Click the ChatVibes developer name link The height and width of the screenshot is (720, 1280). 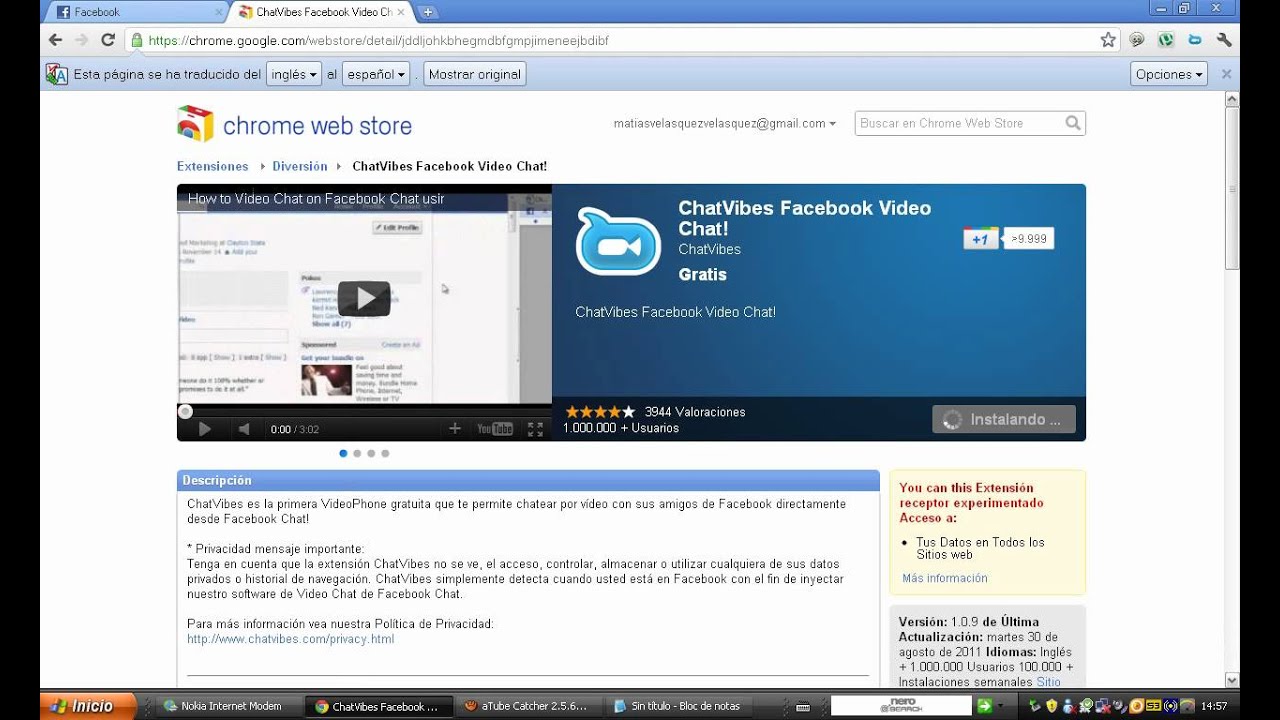click(x=709, y=249)
